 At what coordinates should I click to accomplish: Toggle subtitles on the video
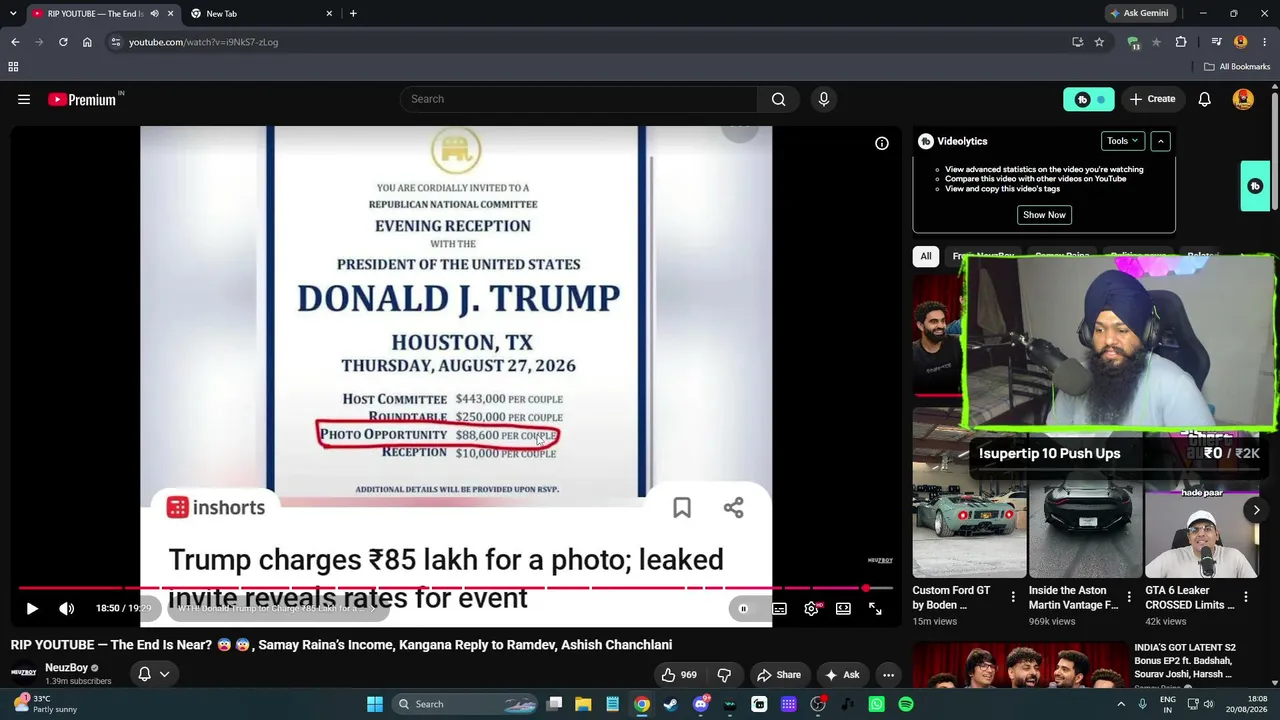(x=779, y=608)
